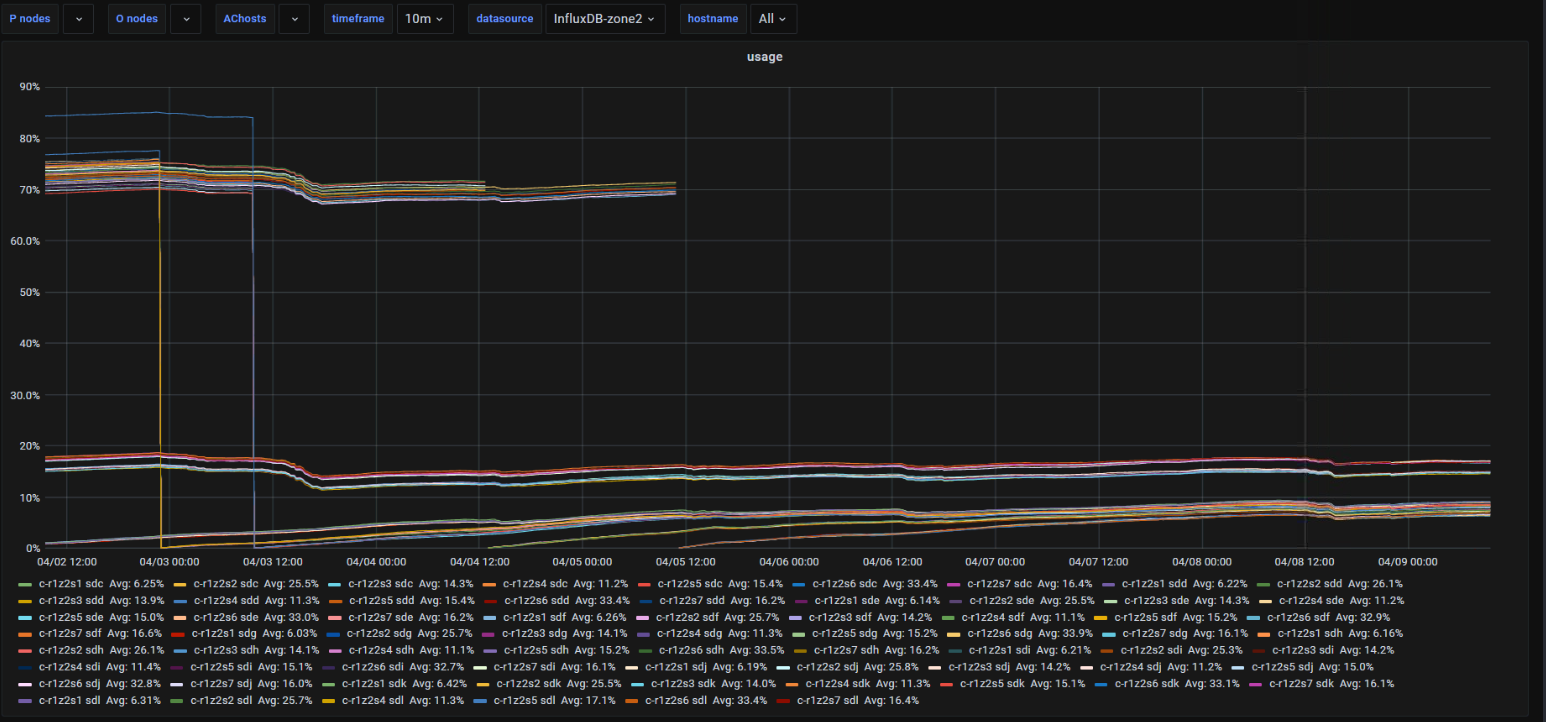
Task: Click the c-r1z2s7 sdk legend entry
Action: coord(1322,684)
